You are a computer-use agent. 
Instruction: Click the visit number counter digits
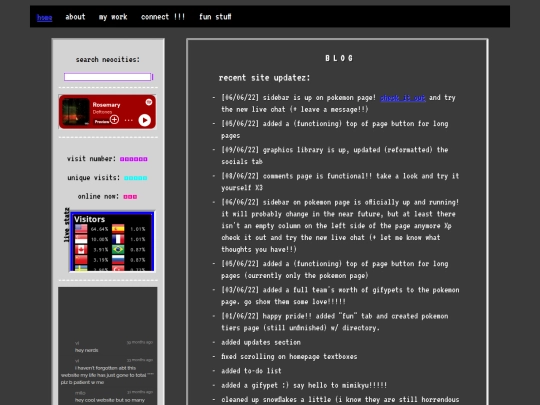(x=134, y=159)
